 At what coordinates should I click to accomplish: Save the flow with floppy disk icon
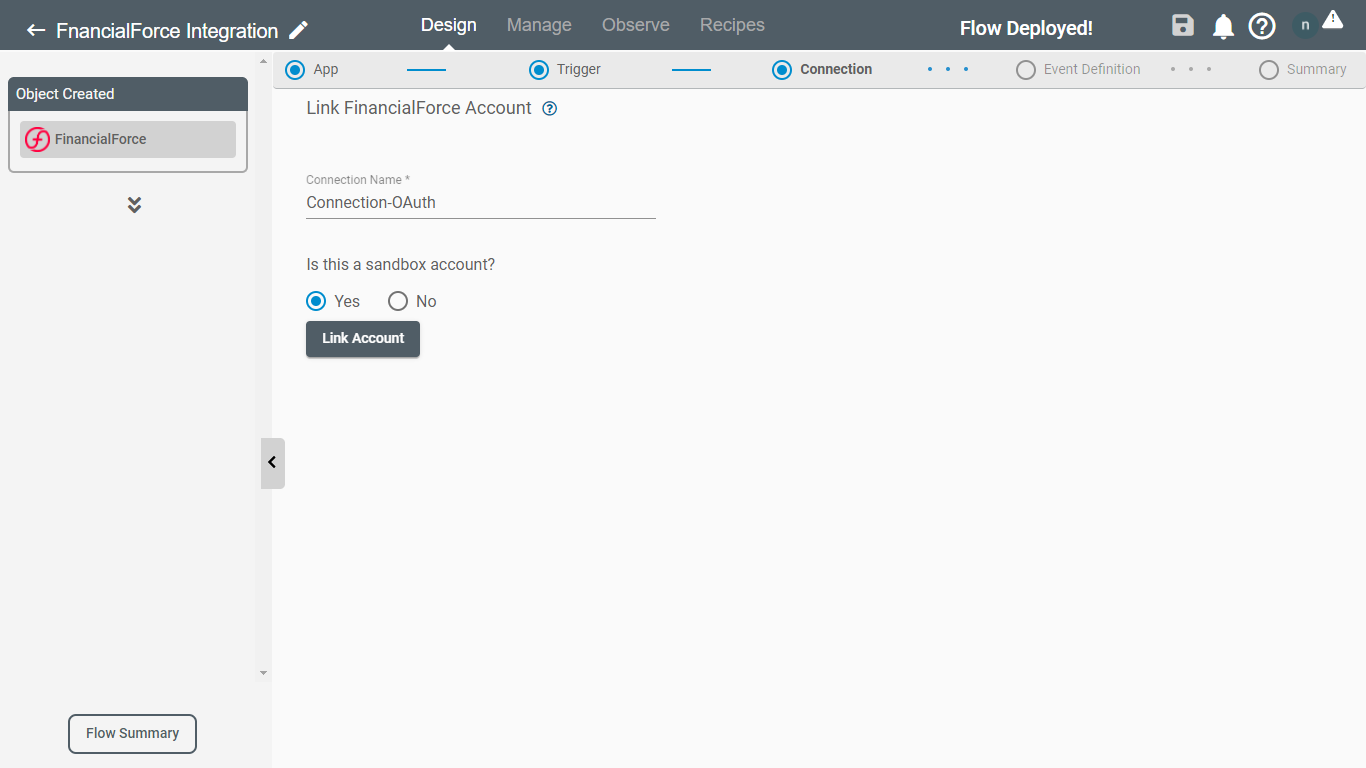pos(1183,26)
